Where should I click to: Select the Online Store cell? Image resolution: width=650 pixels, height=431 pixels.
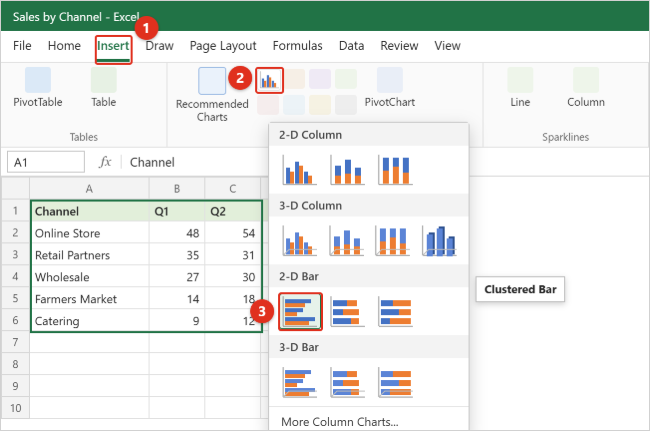click(90, 233)
